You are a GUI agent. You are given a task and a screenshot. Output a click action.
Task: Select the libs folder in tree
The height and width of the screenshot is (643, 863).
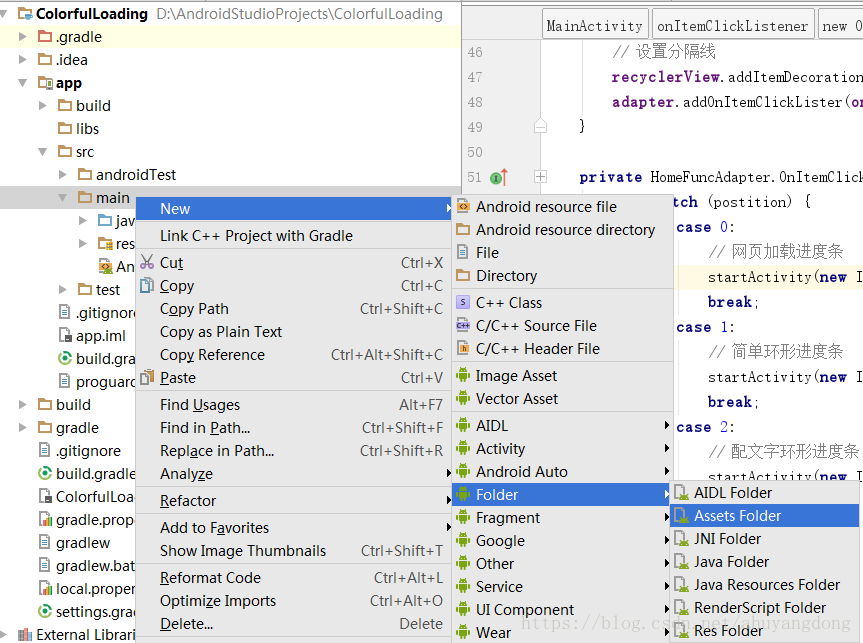click(87, 129)
